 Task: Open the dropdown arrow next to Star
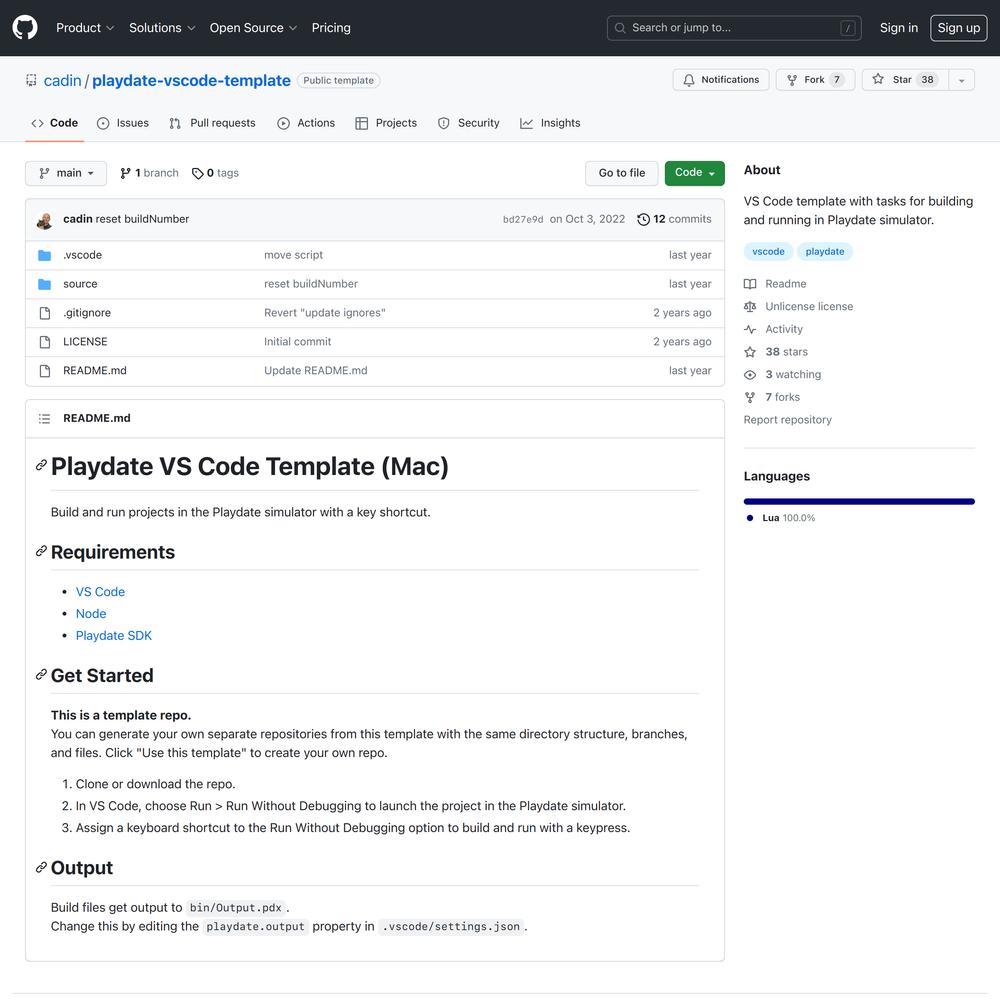tap(962, 80)
